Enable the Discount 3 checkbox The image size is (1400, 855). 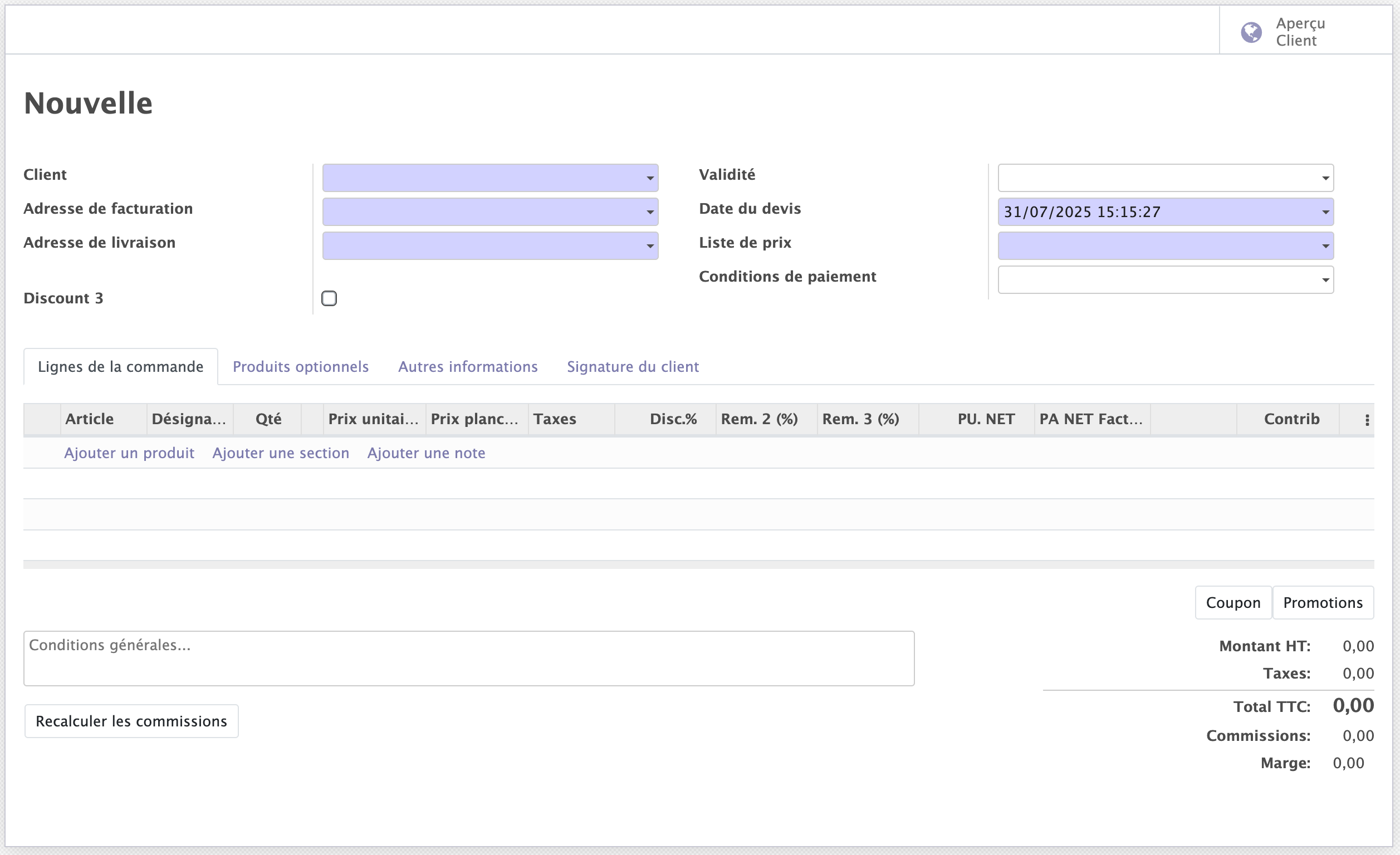point(329,298)
